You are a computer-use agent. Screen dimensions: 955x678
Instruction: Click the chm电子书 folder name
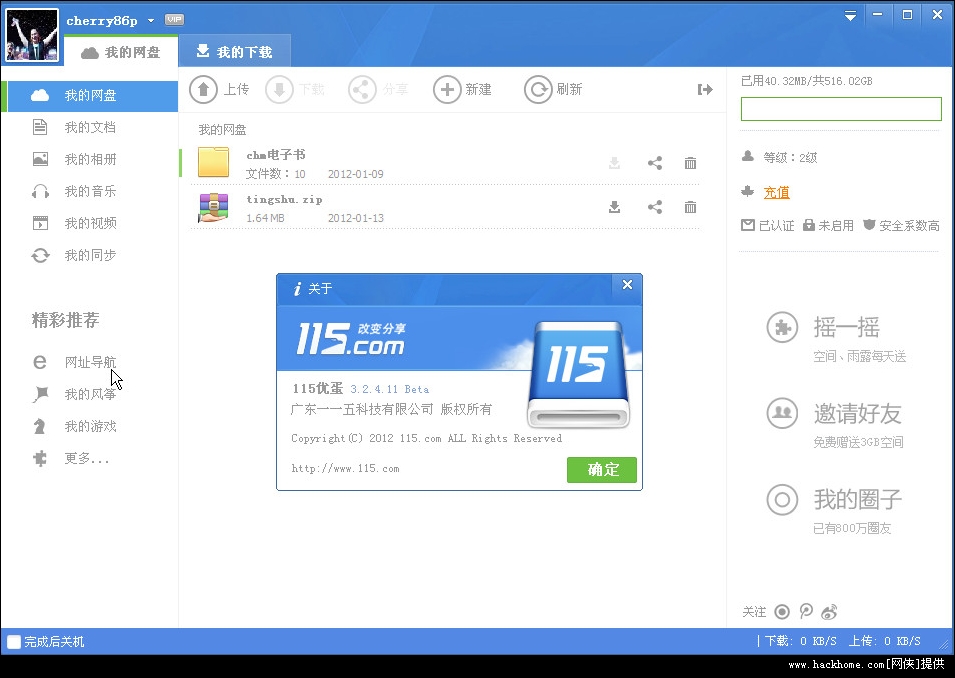[x=276, y=155]
